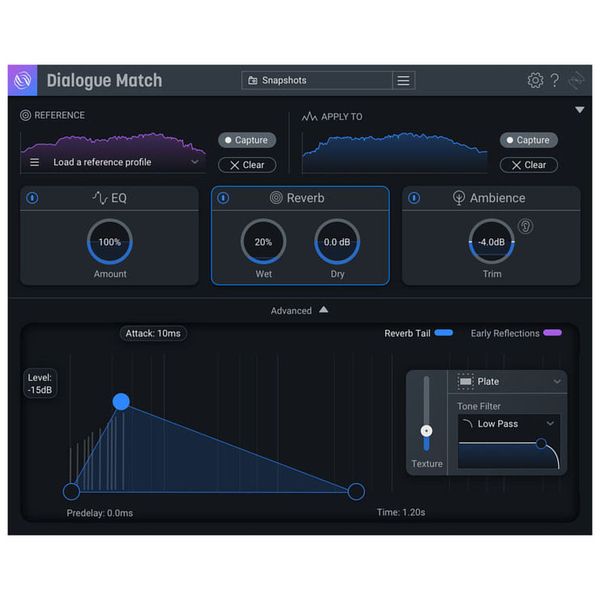Screen dimensions: 600x600
Task: Toggle the Early Reflections purple indicator
Action: click(x=553, y=333)
